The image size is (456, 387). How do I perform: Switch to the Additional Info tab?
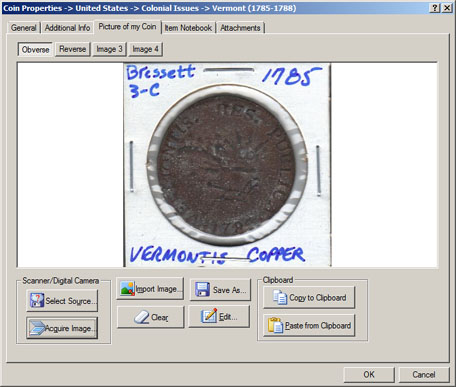point(67,28)
